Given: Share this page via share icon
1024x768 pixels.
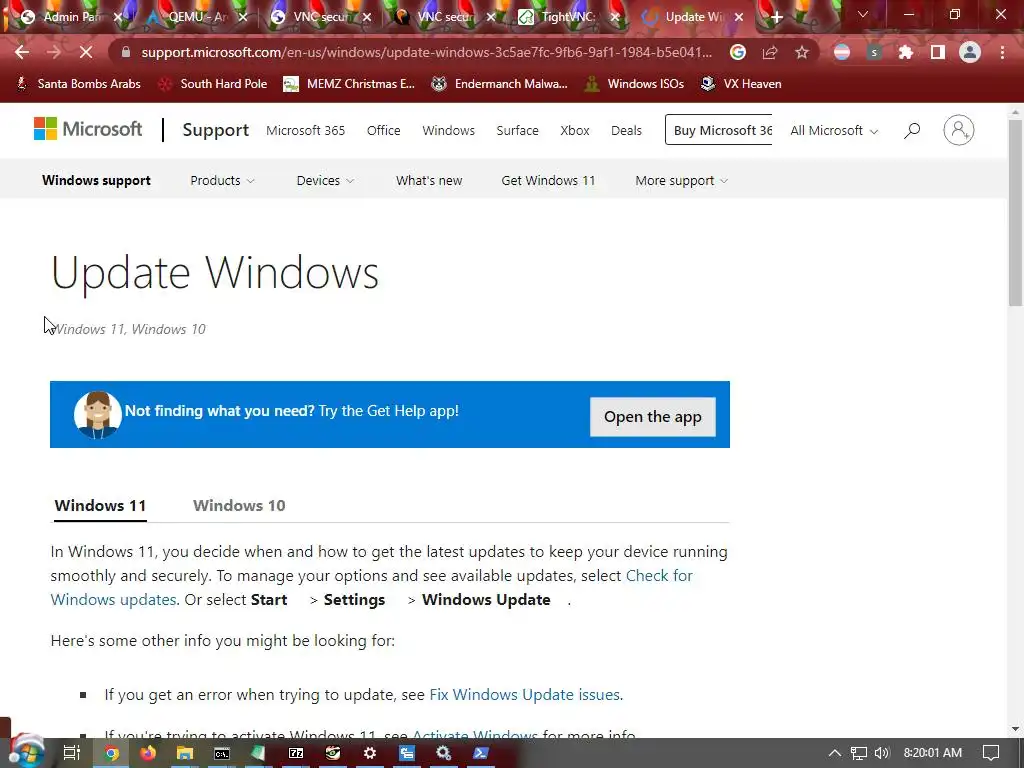Looking at the screenshot, I should point(770,52).
